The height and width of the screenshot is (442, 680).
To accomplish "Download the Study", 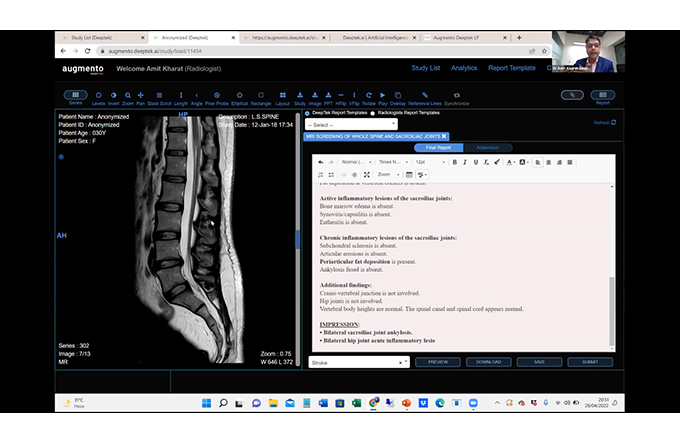I will click(x=300, y=98).
